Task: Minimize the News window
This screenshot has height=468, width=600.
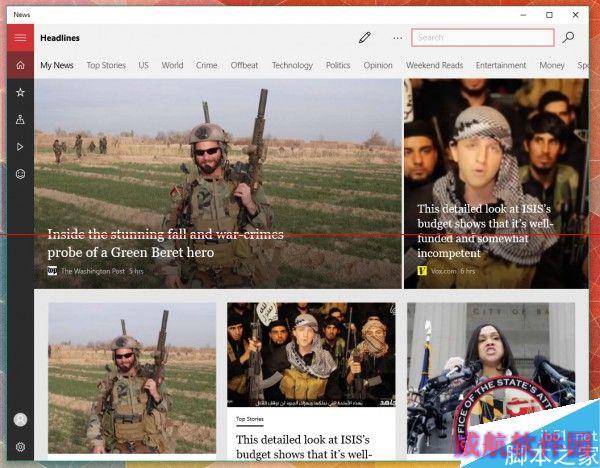Action: click(x=523, y=15)
